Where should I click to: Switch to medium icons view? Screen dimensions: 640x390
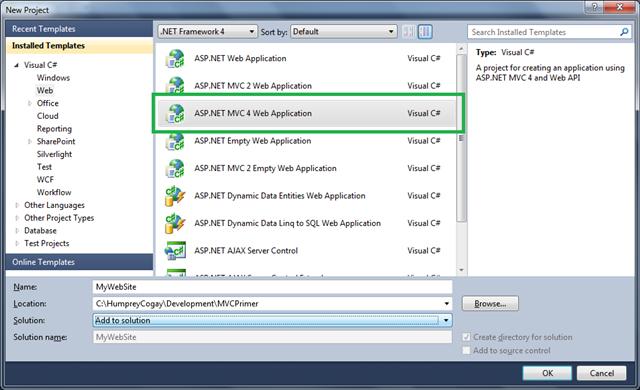click(425, 31)
